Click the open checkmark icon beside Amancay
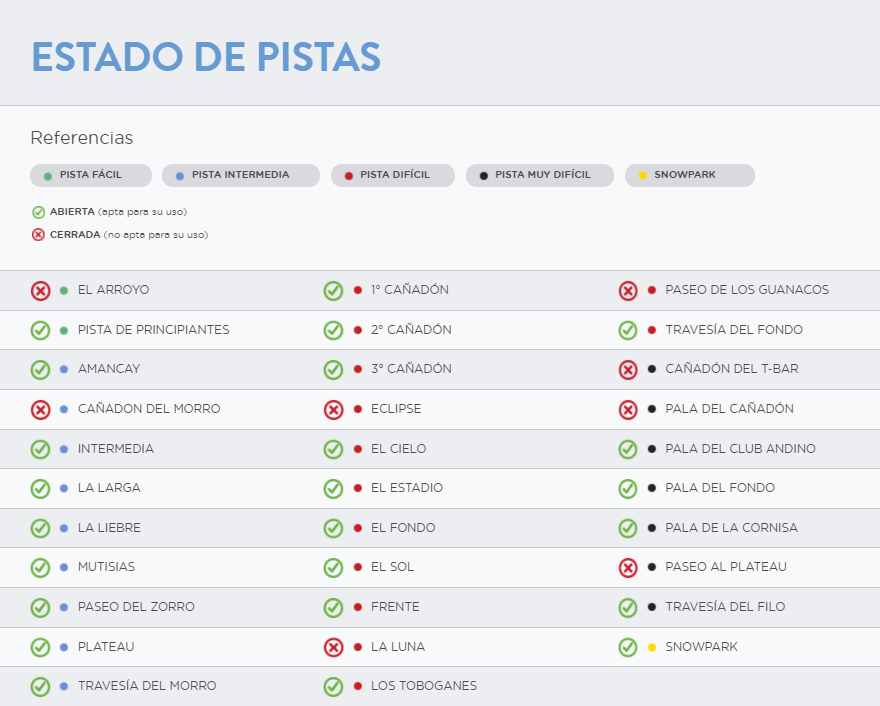This screenshot has width=880, height=706. click(x=40, y=370)
